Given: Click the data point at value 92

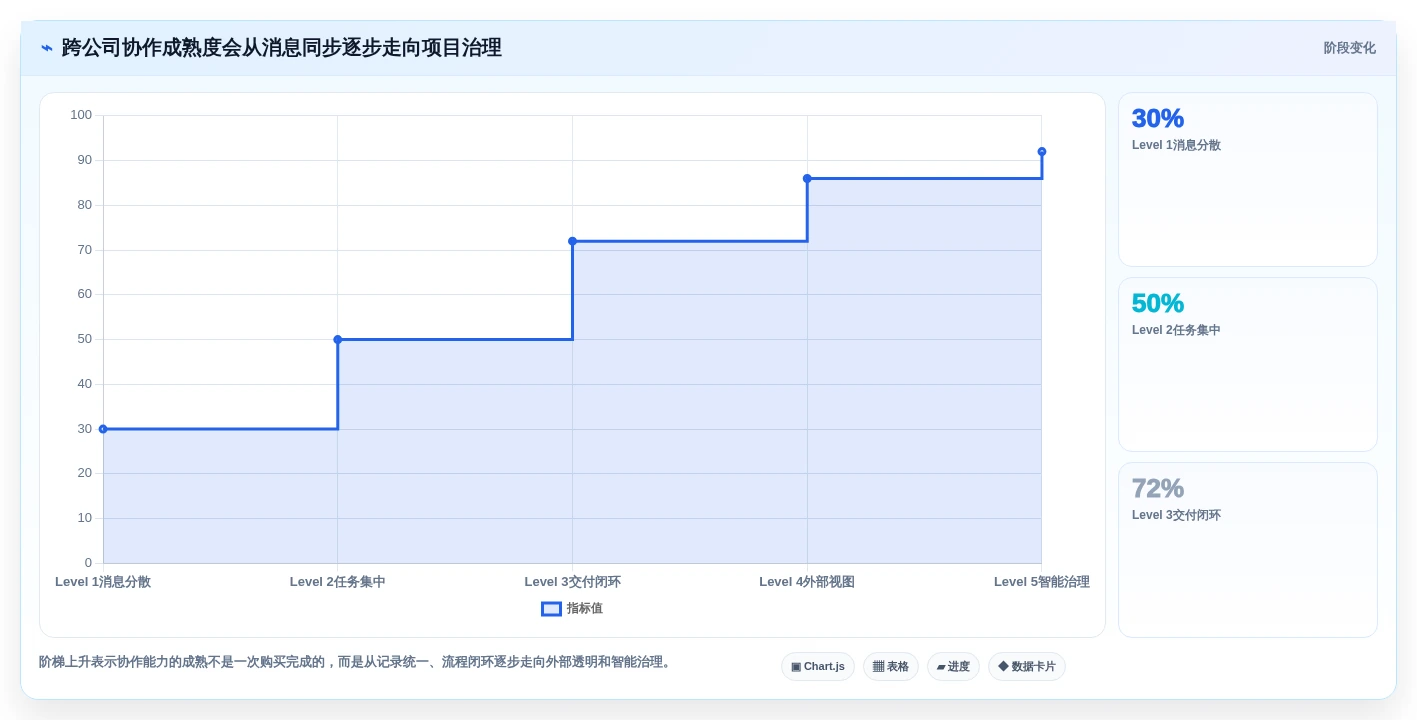Looking at the screenshot, I should [x=1042, y=152].
